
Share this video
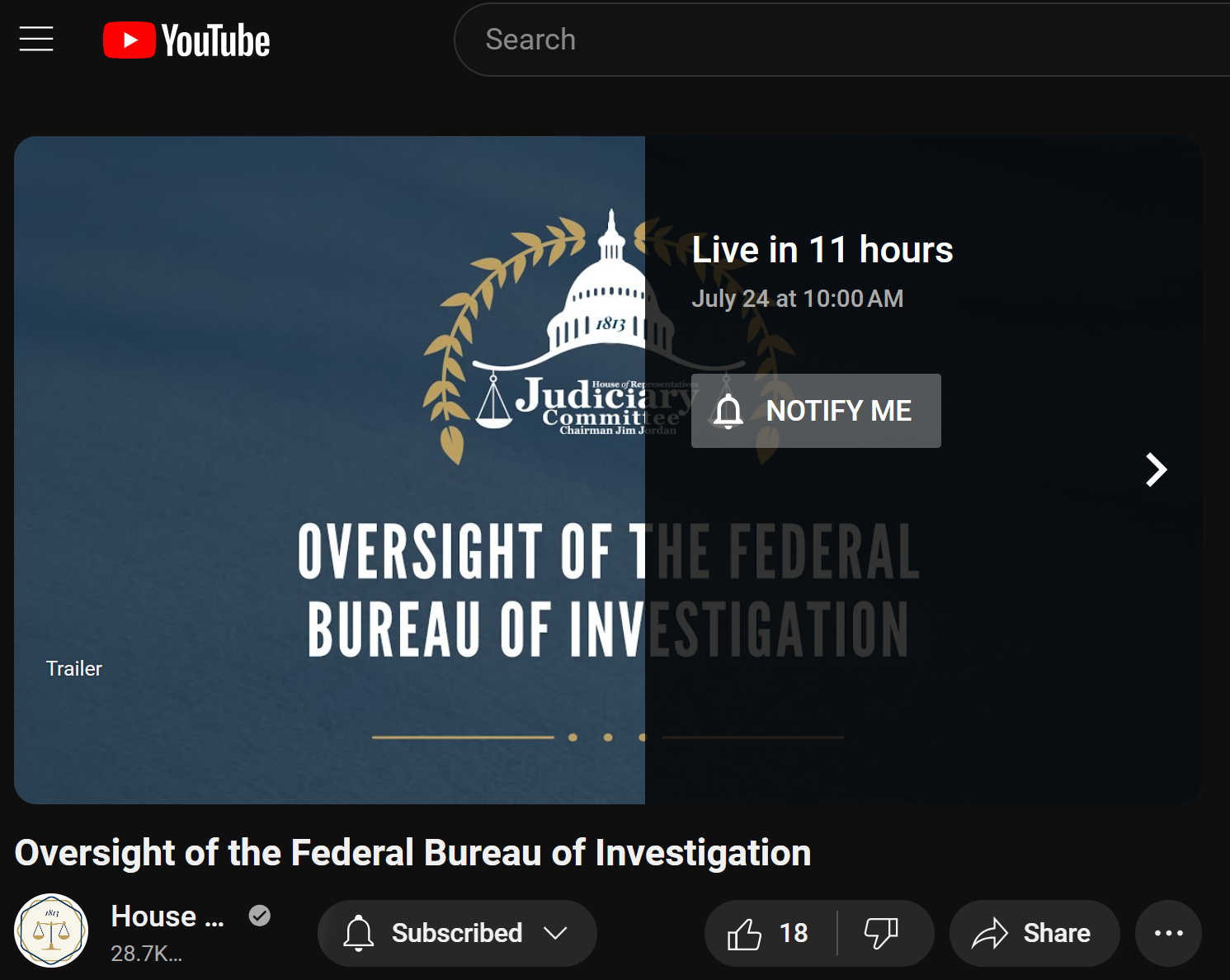coord(1034,933)
